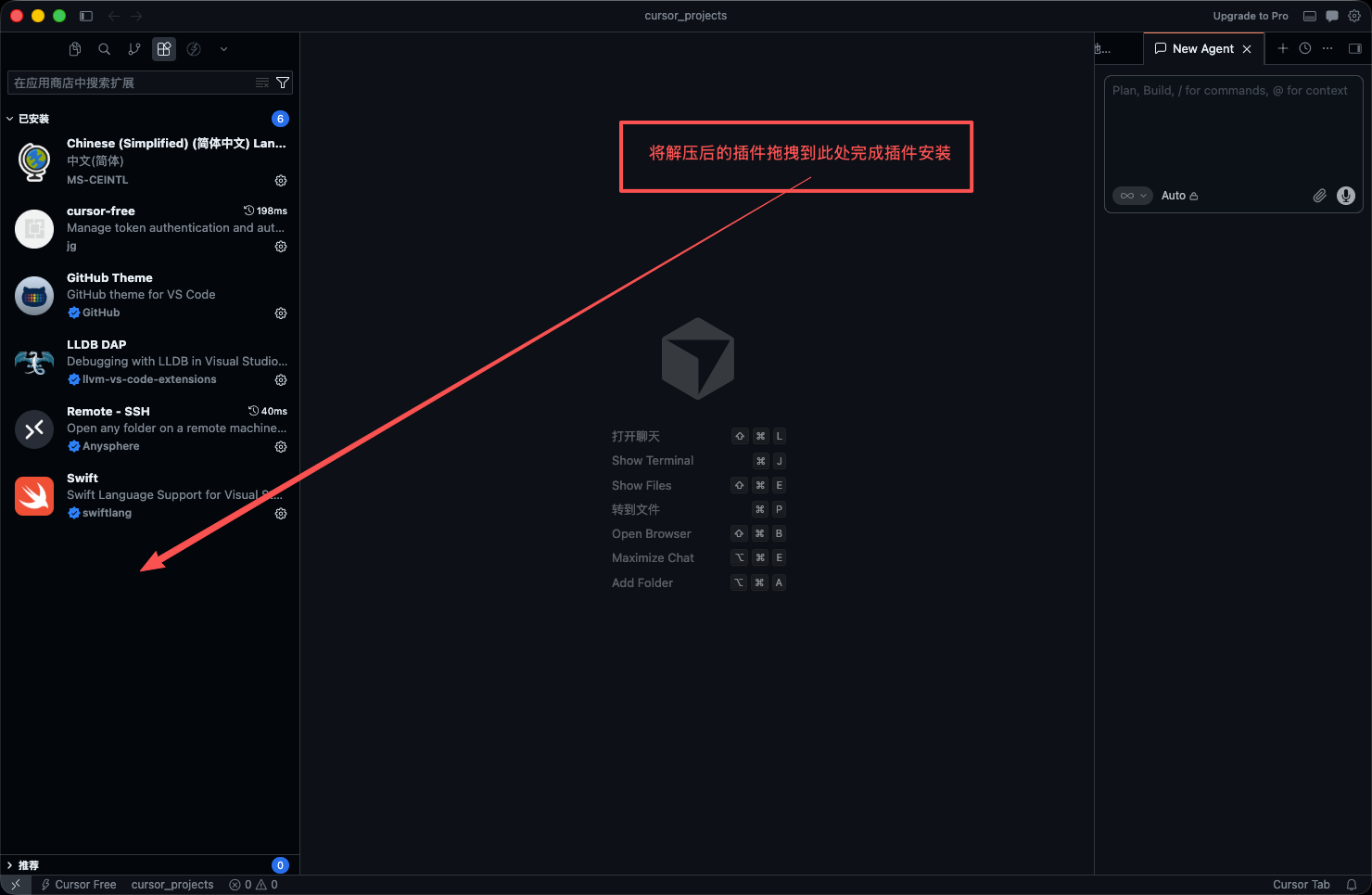Toggle the primary sidebar layout icon

(86, 16)
